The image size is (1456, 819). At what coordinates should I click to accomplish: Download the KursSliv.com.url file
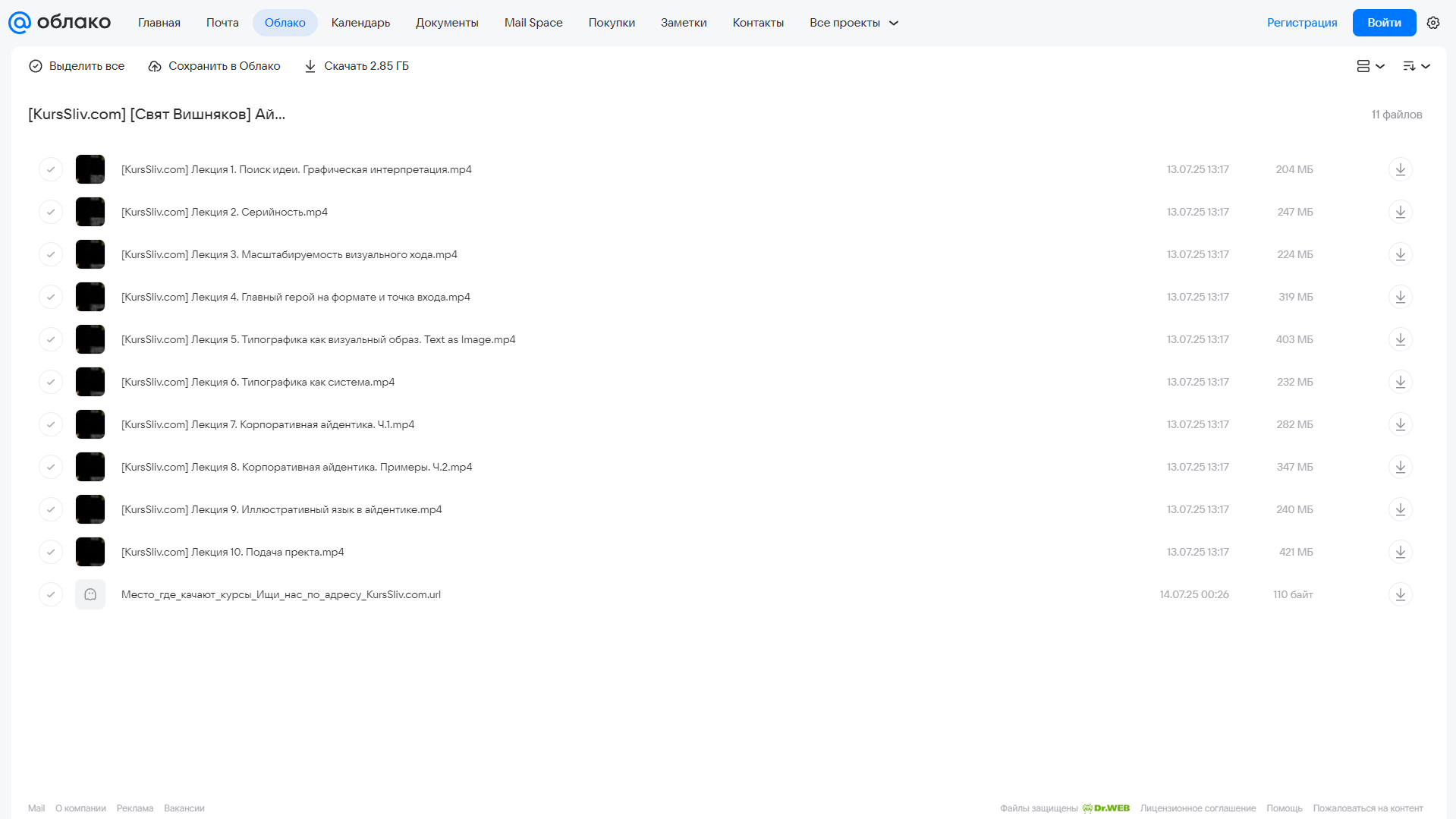pyautogui.click(x=1400, y=594)
